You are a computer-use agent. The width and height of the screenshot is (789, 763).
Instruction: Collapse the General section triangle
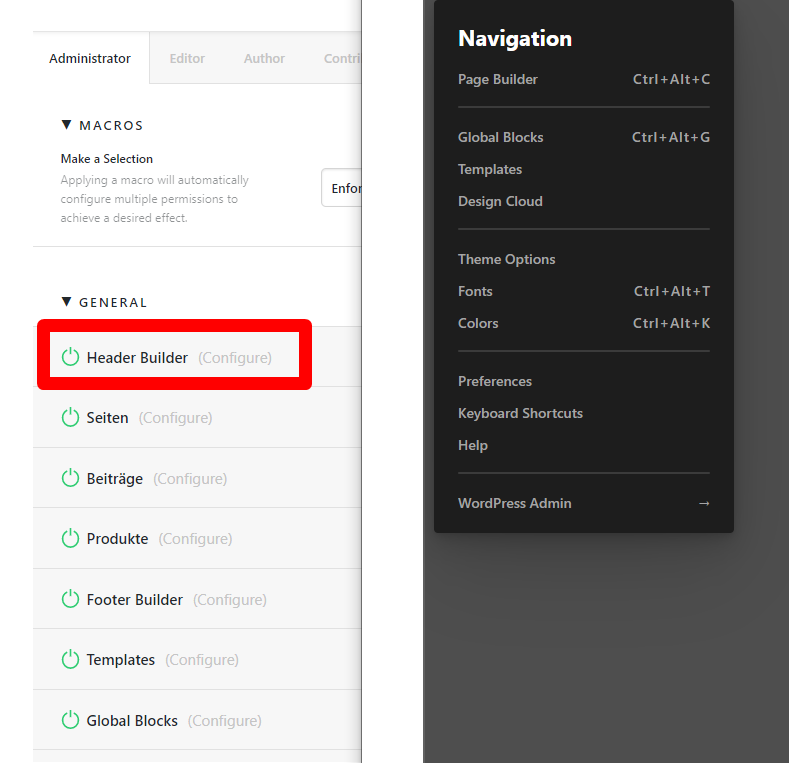coord(67,302)
